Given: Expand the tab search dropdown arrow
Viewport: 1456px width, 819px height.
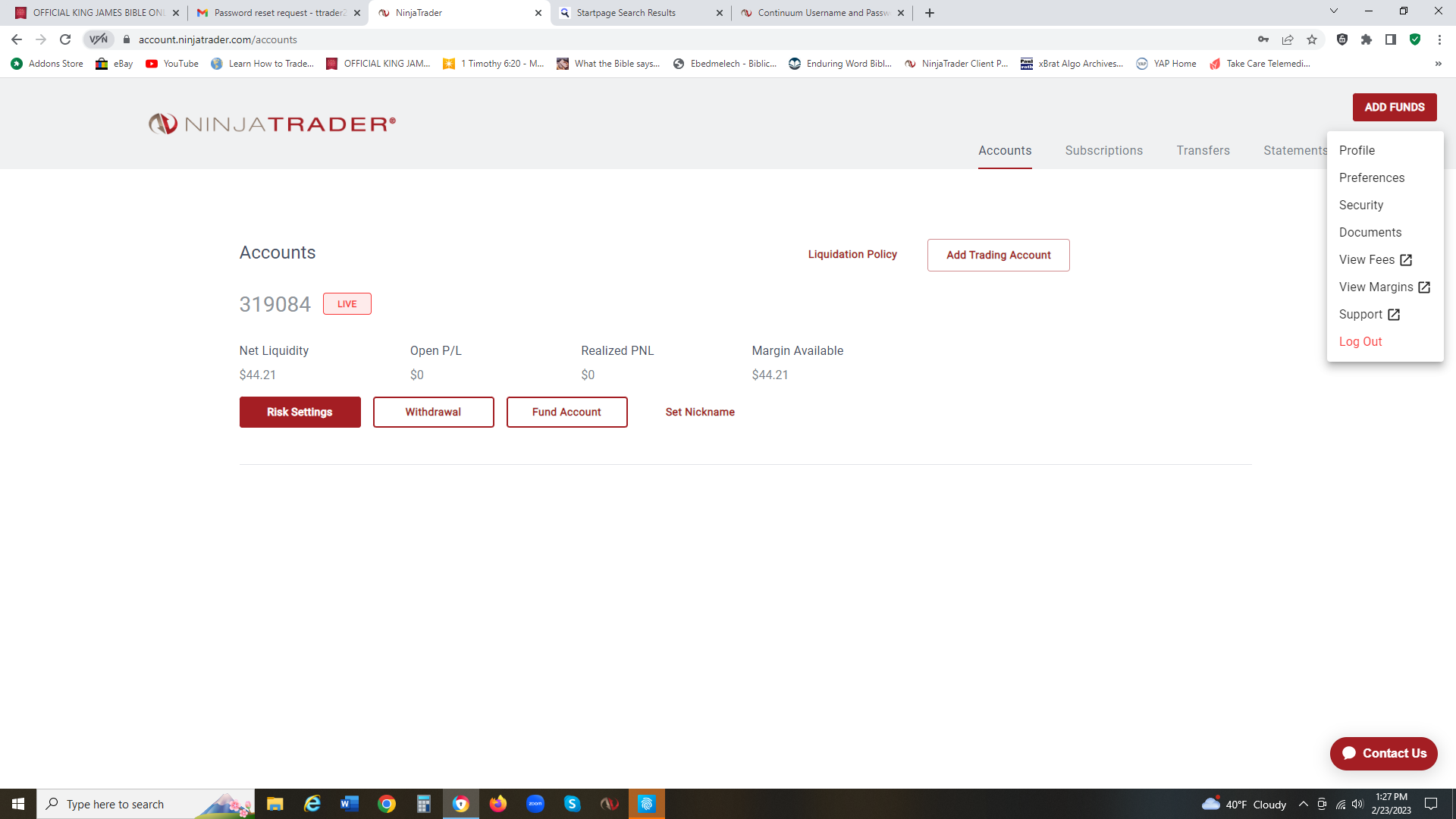Looking at the screenshot, I should tap(1334, 11).
